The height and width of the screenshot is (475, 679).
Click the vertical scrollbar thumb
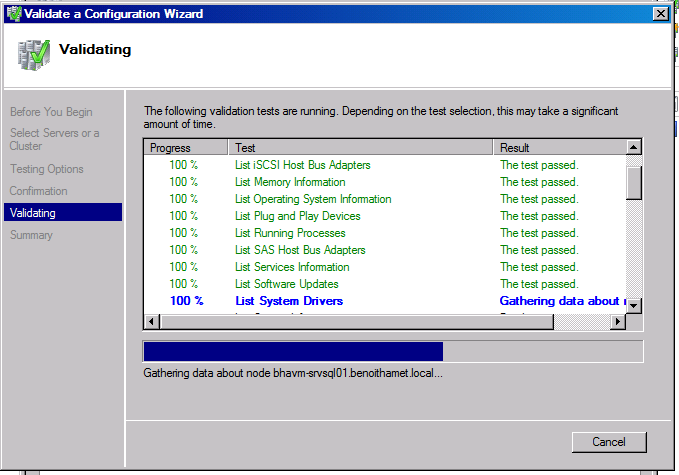pos(633,184)
